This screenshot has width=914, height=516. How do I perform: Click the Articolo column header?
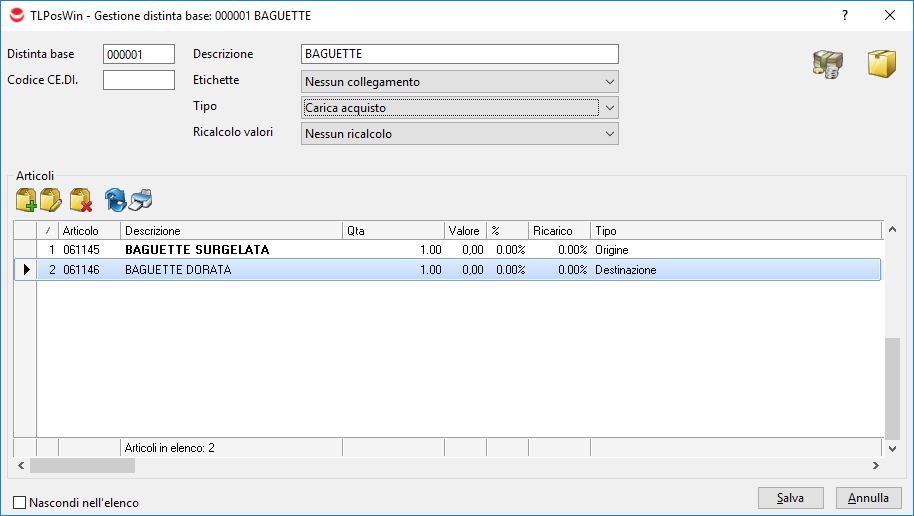[88, 231]
